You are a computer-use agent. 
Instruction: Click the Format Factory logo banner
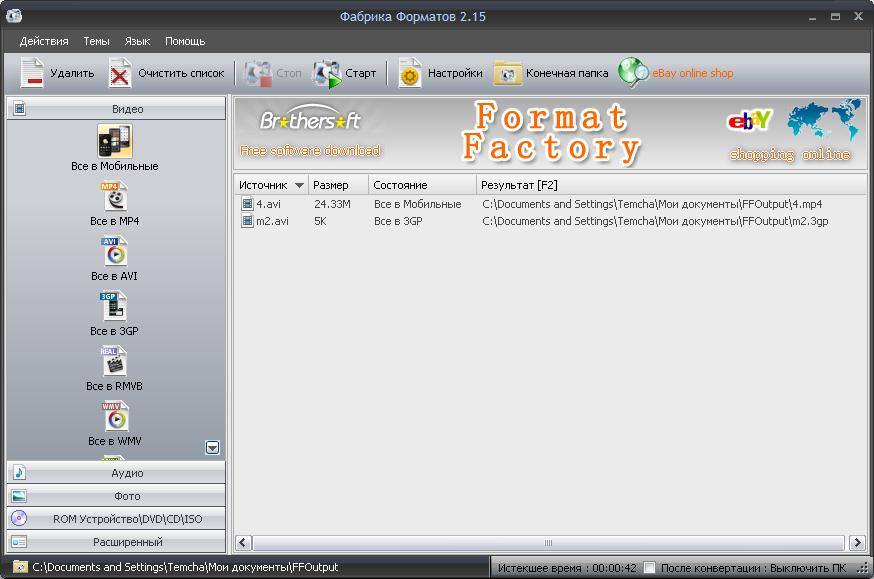(x=551, y=133)
